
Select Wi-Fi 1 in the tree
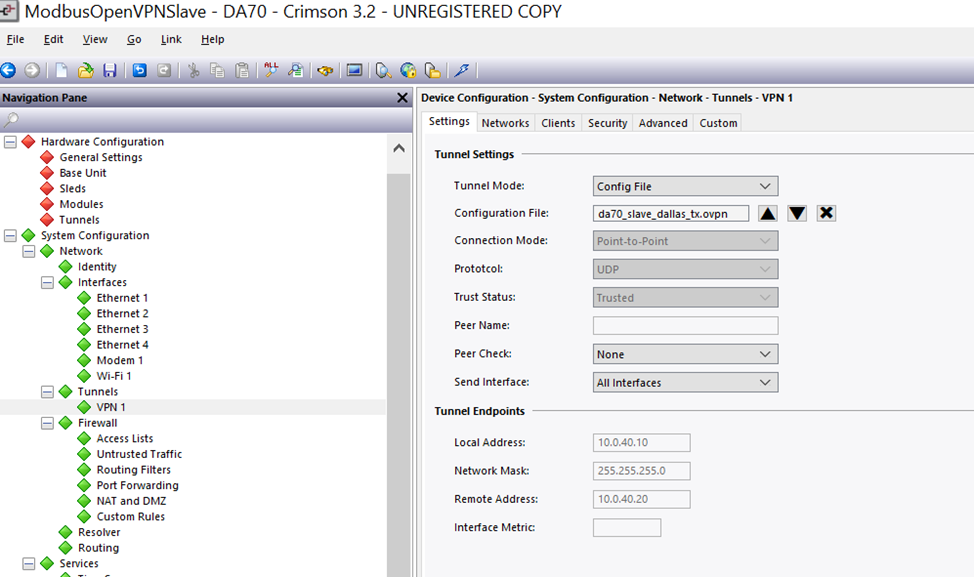[114, 376]
